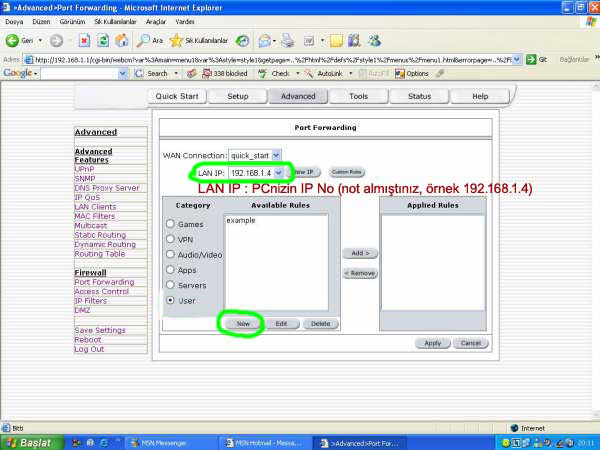600x450 pixels.
Task: Expand Google search box dropdown
Action: (x=122, y=73)
